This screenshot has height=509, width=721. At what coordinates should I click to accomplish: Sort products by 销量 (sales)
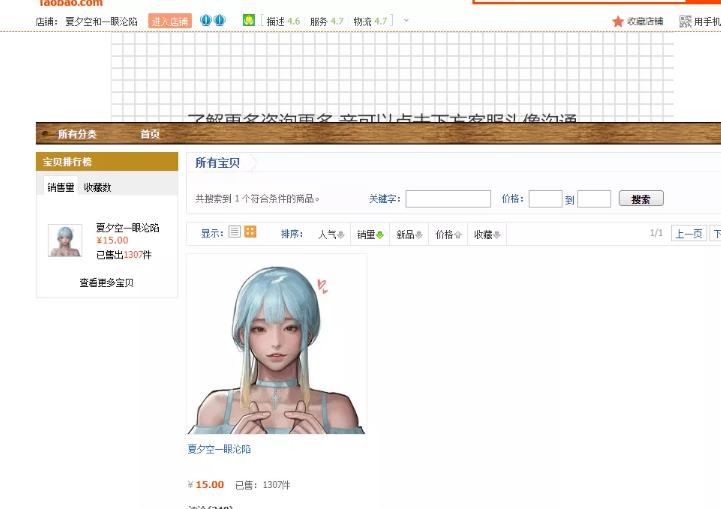[x=370, y=234]
